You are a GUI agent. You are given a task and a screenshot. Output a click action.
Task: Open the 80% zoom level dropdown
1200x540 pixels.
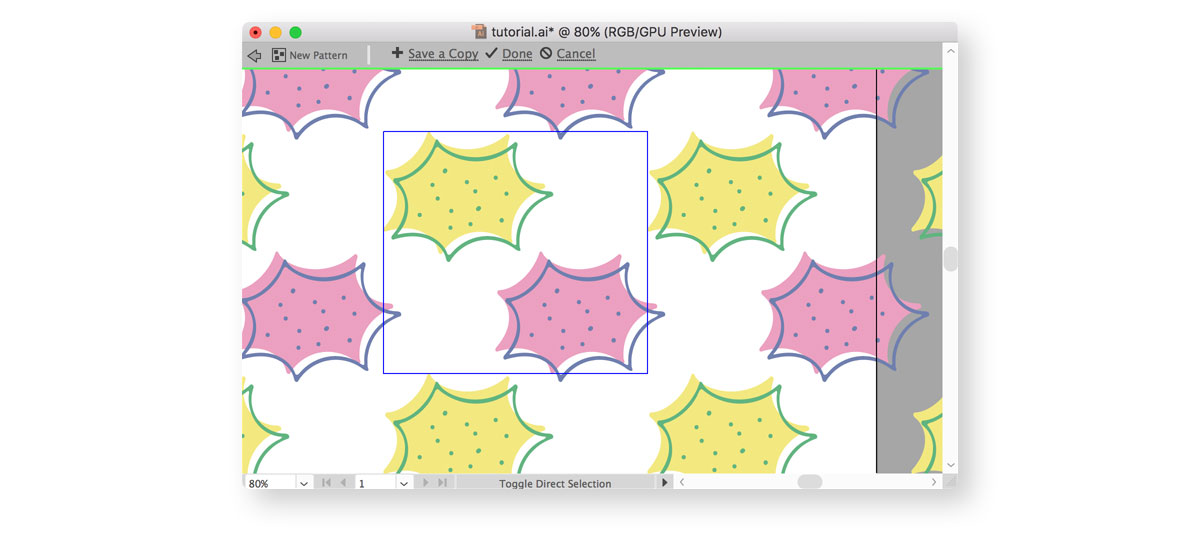[304, 483]
